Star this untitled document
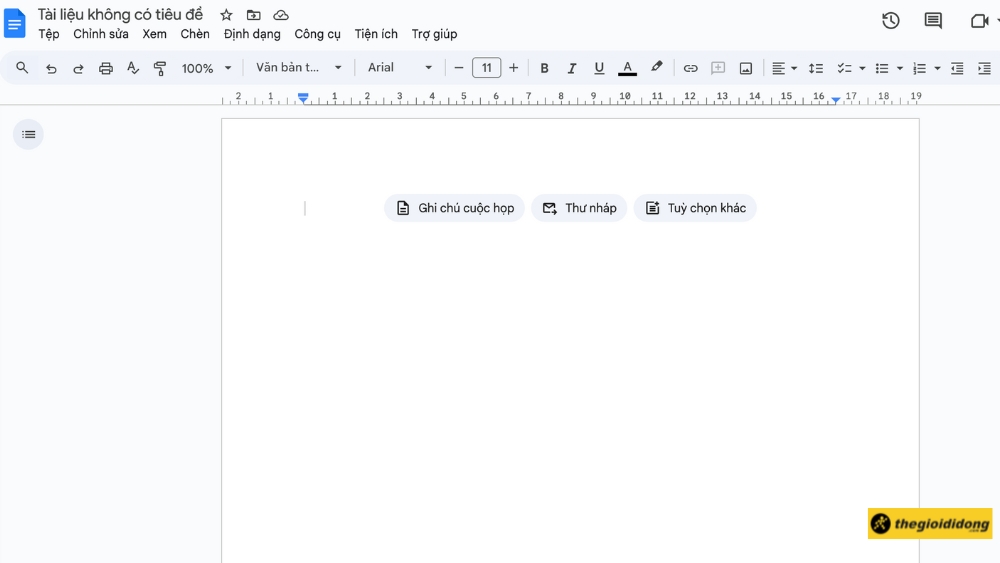This screenshot has width=1000, height=563. pyautogui.click(x=227, y=15)
